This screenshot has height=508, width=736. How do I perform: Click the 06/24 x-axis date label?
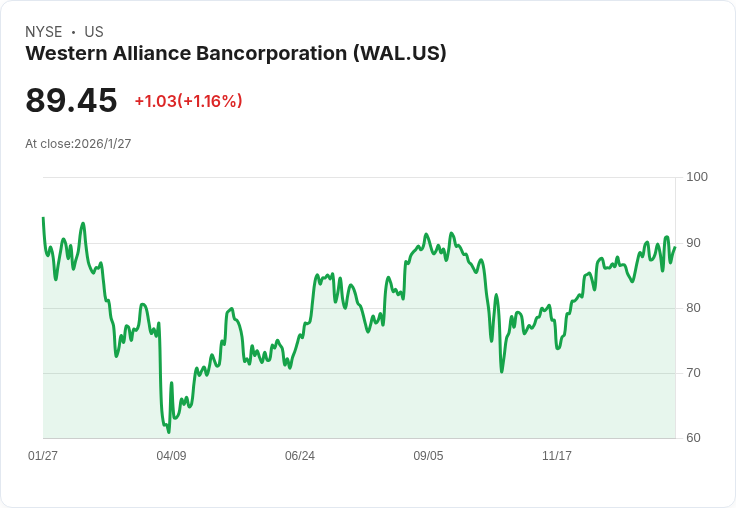[299, 455]
